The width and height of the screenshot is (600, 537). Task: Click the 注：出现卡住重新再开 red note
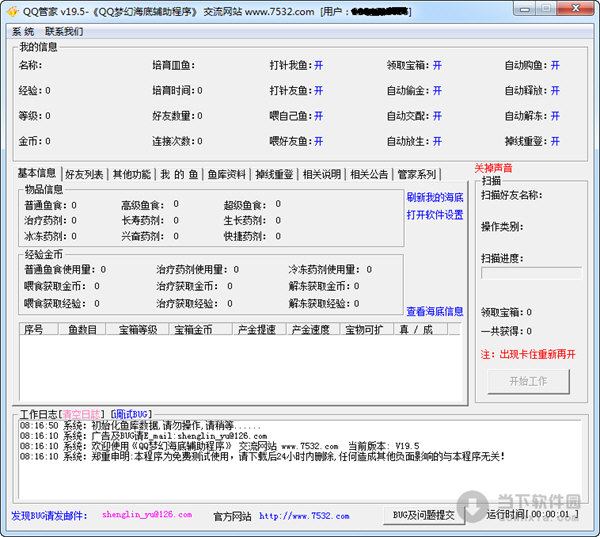click(x=528, y=354)
